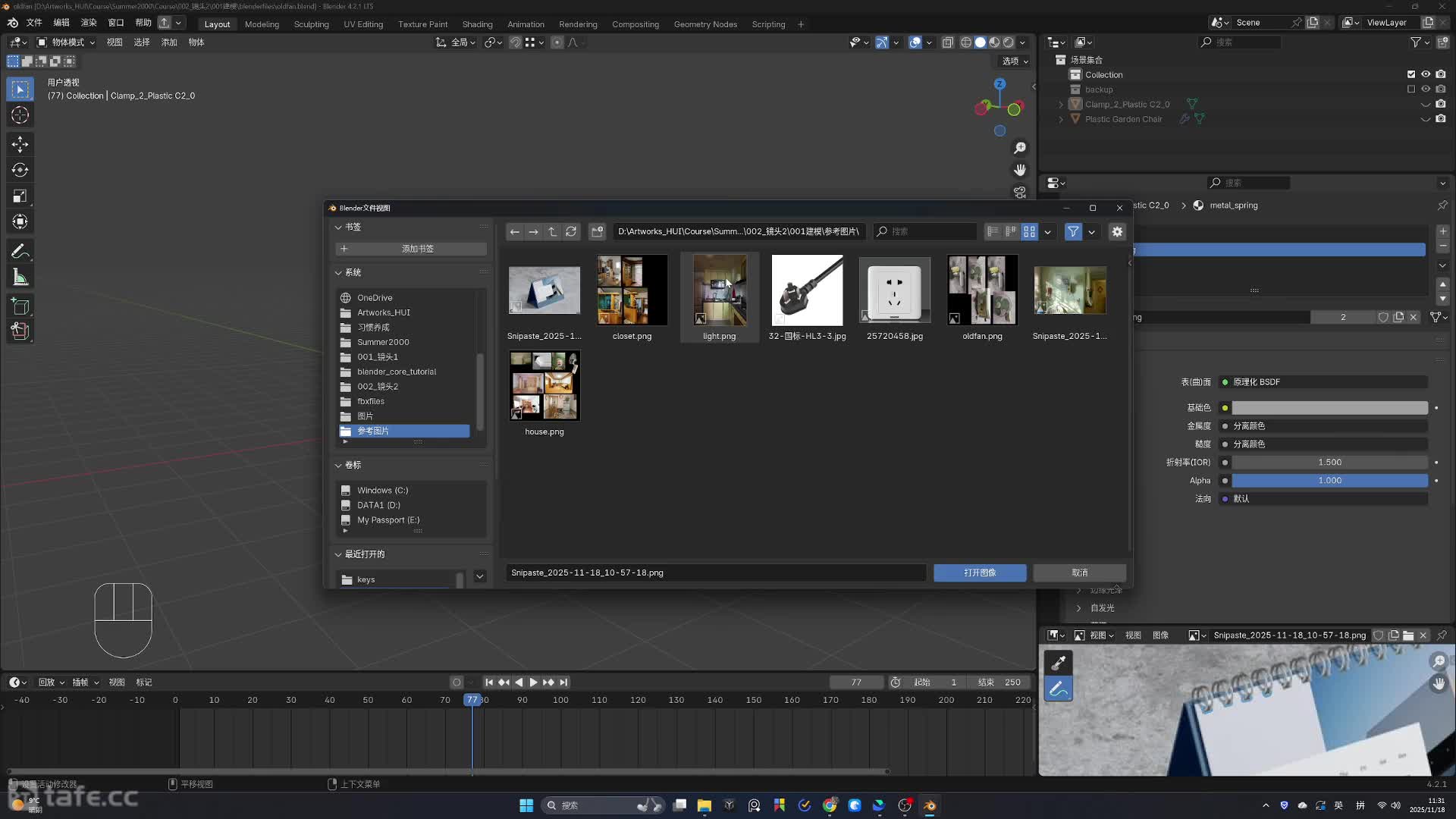Switch to Shading workspace tab

click(477, 24)
